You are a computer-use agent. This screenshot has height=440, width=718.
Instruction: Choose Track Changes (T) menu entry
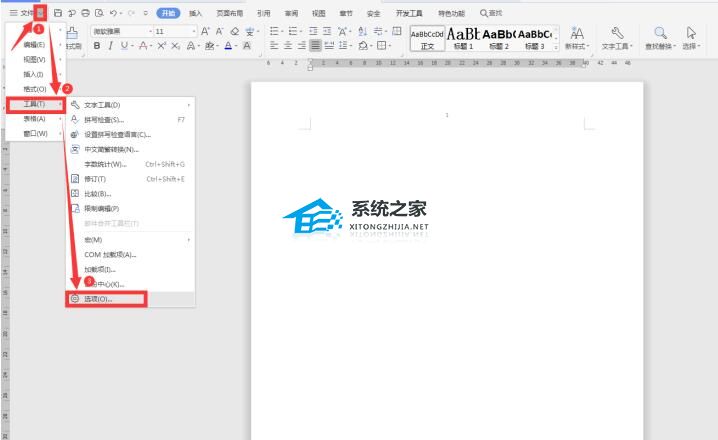[x=131, y=179]
